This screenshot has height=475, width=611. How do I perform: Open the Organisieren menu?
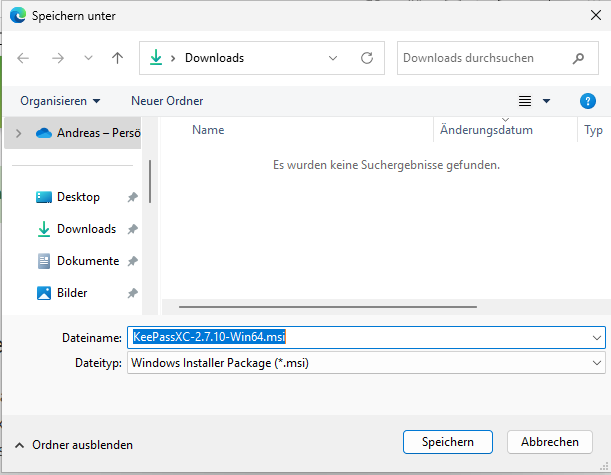click(x=60, y=101)
